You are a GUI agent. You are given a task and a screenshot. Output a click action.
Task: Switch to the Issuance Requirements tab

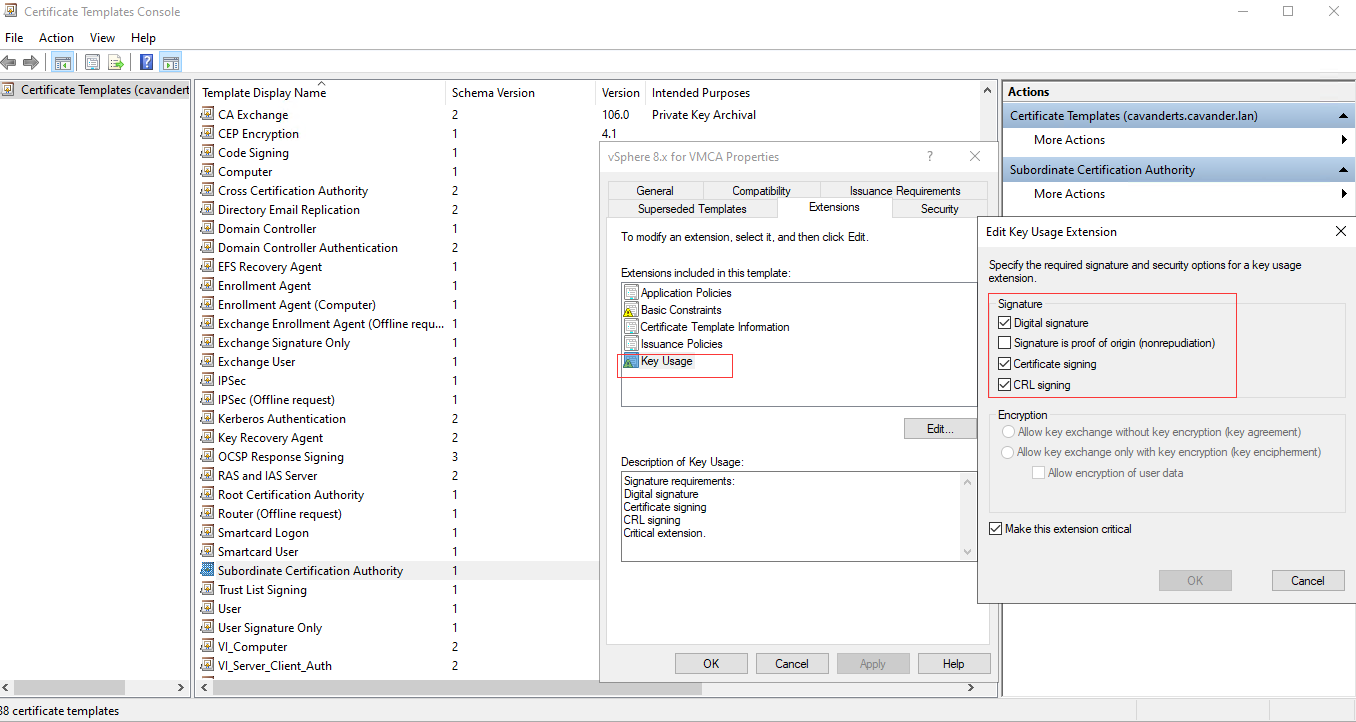click(905, 191)
